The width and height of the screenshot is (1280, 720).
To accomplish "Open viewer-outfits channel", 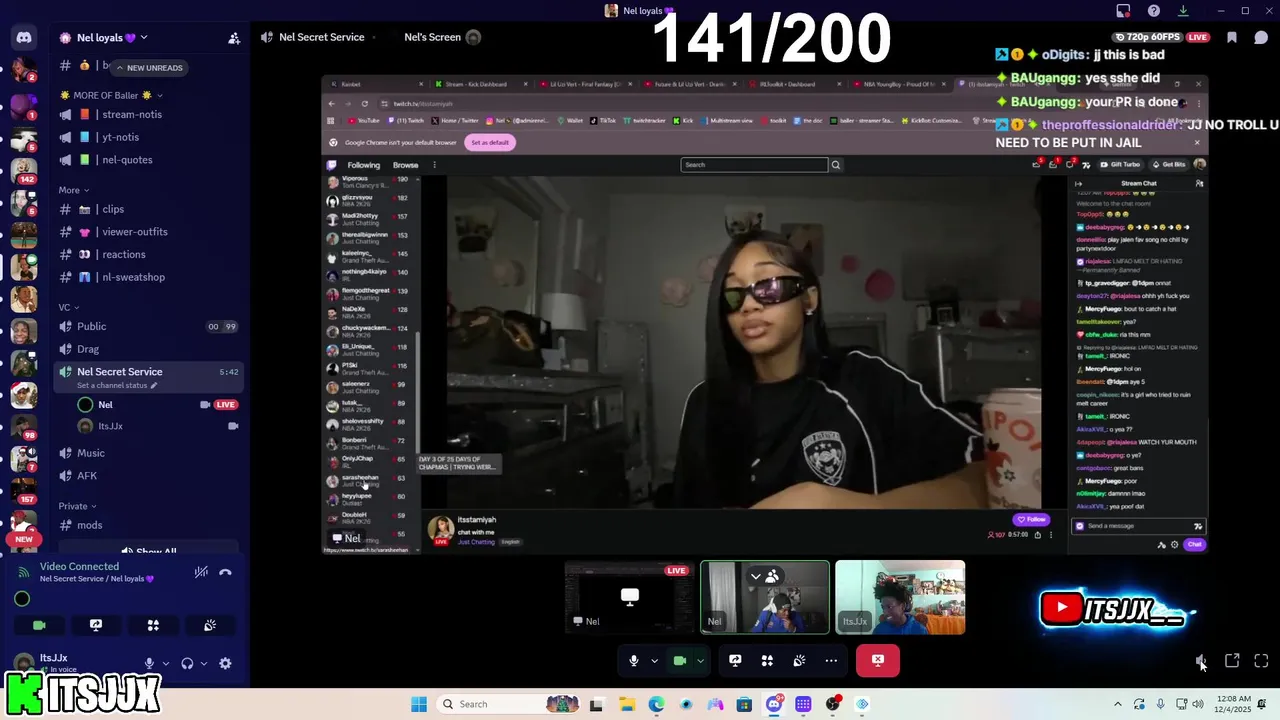I will [135, 232].
